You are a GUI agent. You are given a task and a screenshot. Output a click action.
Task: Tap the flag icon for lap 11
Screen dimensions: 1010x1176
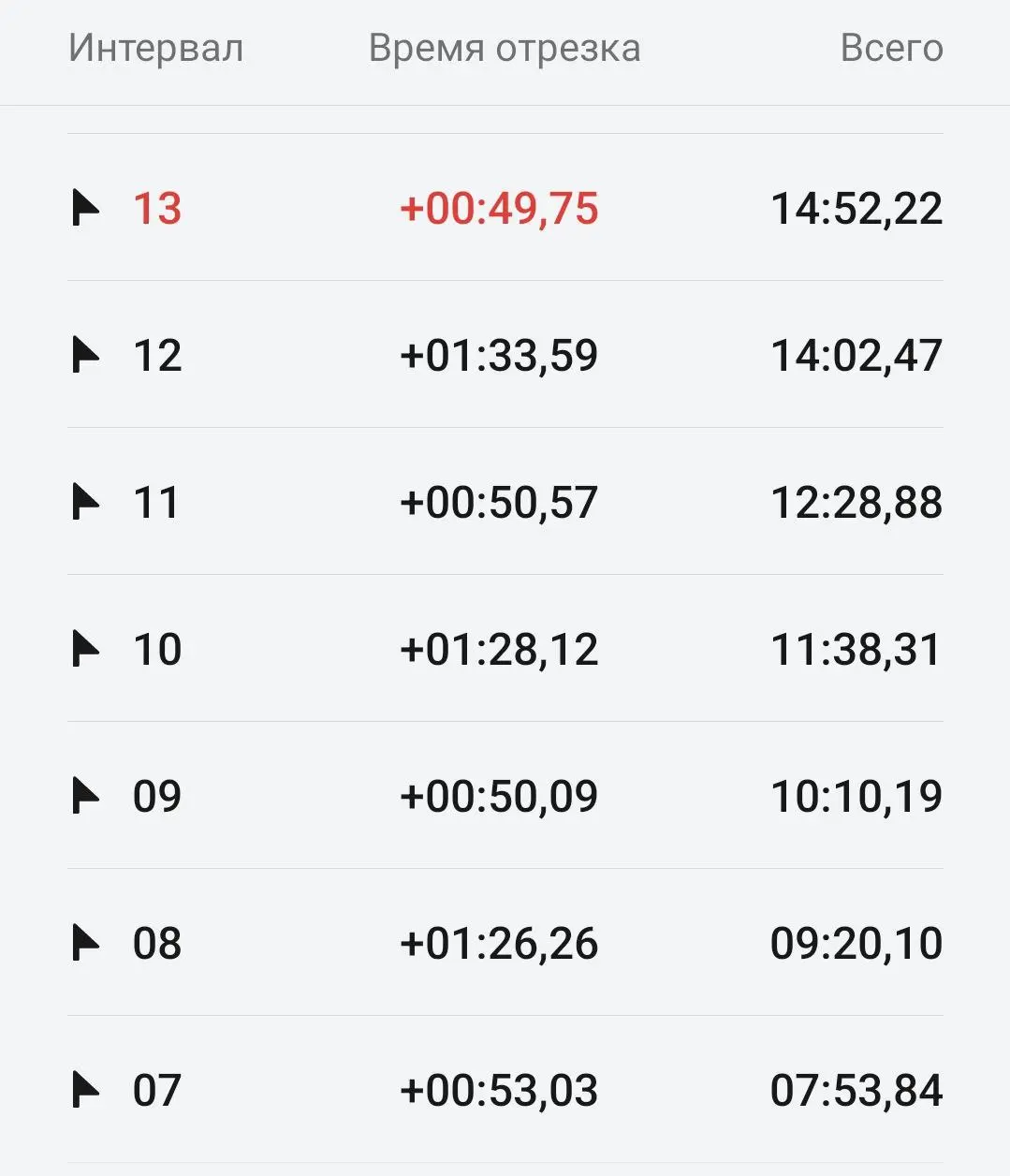[85, 502]
